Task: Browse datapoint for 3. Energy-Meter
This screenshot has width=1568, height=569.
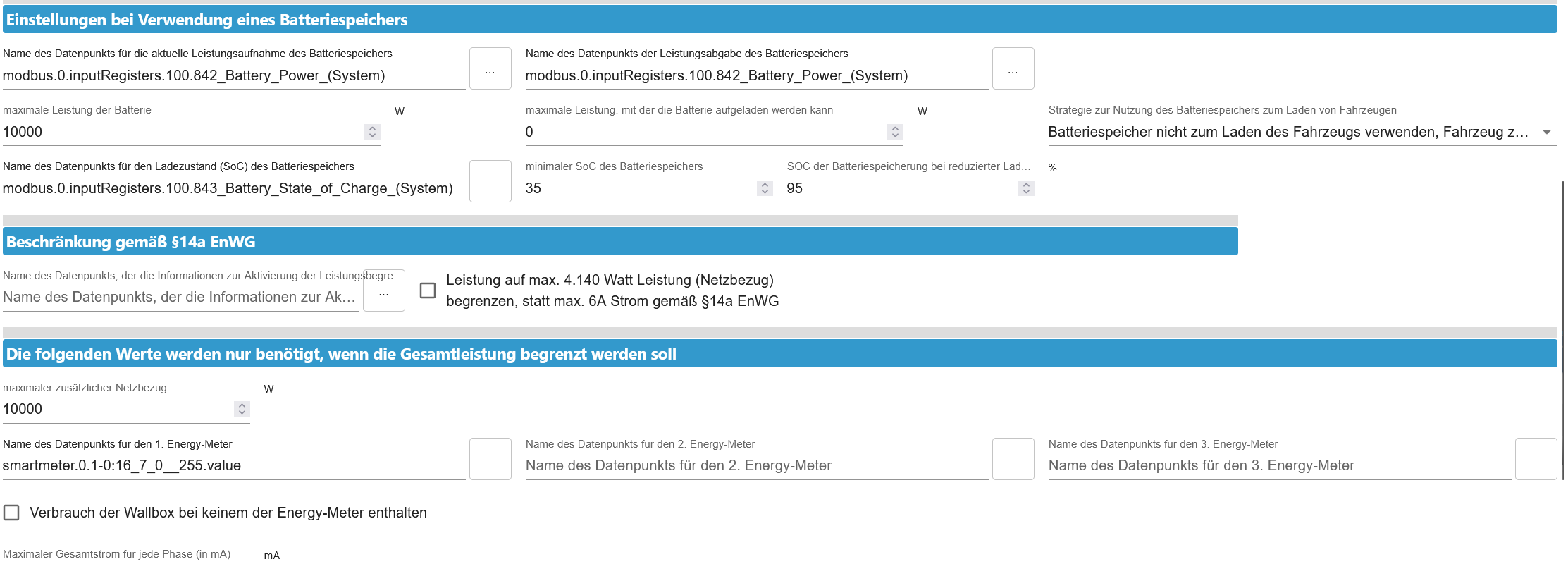Action: pos(1536,460)
